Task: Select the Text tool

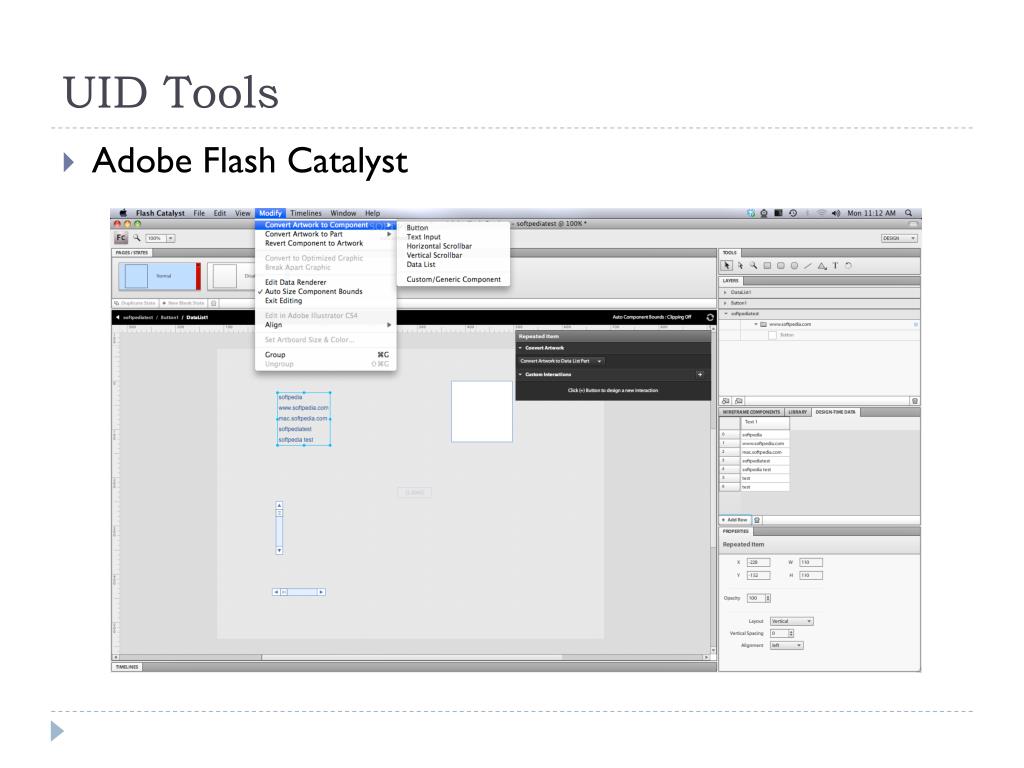Action: (835, 266)
